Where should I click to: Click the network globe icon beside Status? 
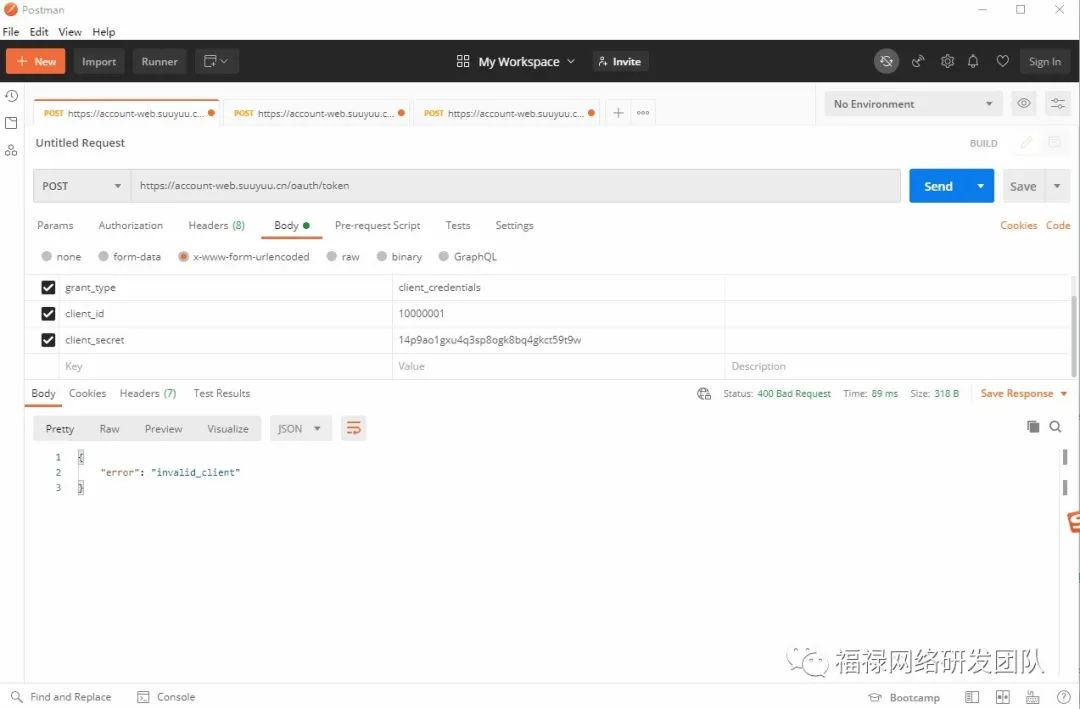coord(704,393)
